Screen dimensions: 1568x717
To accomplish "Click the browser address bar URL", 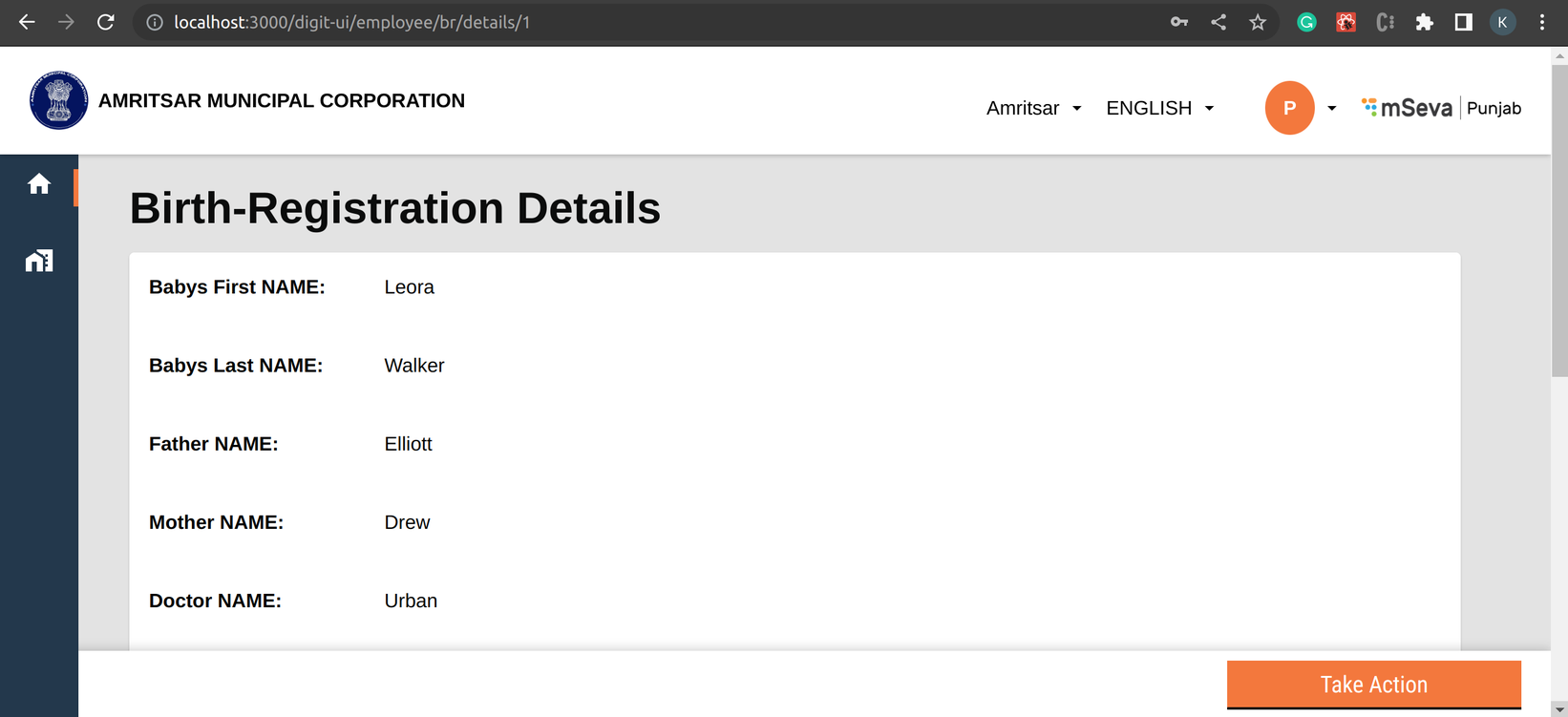I will pos(351,22).
